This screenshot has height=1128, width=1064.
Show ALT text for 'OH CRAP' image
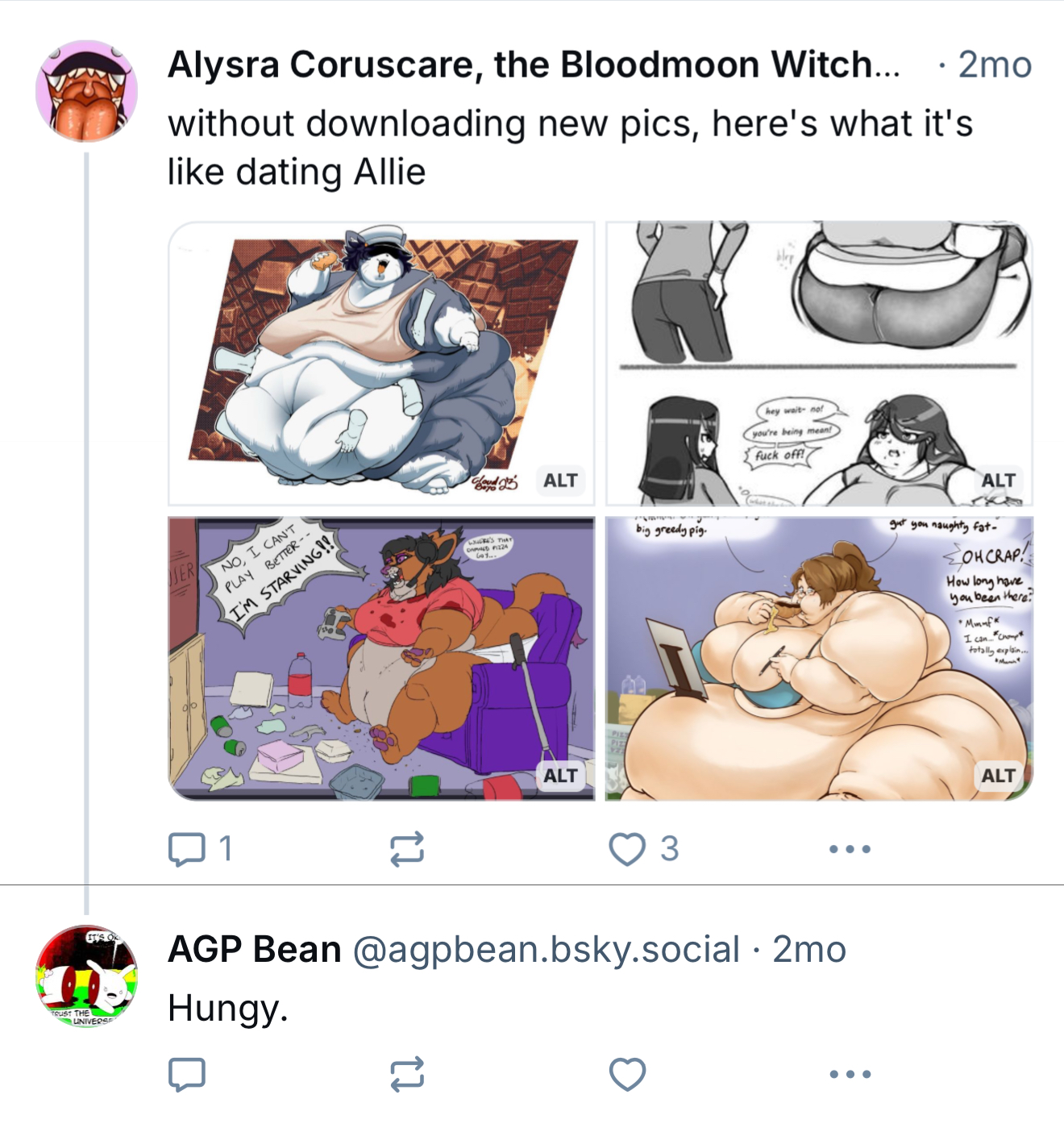pos(999,776)
